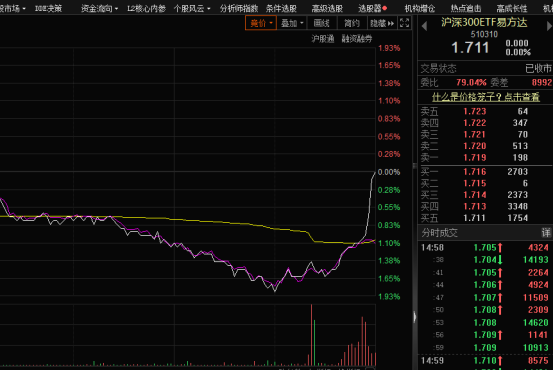Select the 买三 price 1.714

(x=475, y=195)
